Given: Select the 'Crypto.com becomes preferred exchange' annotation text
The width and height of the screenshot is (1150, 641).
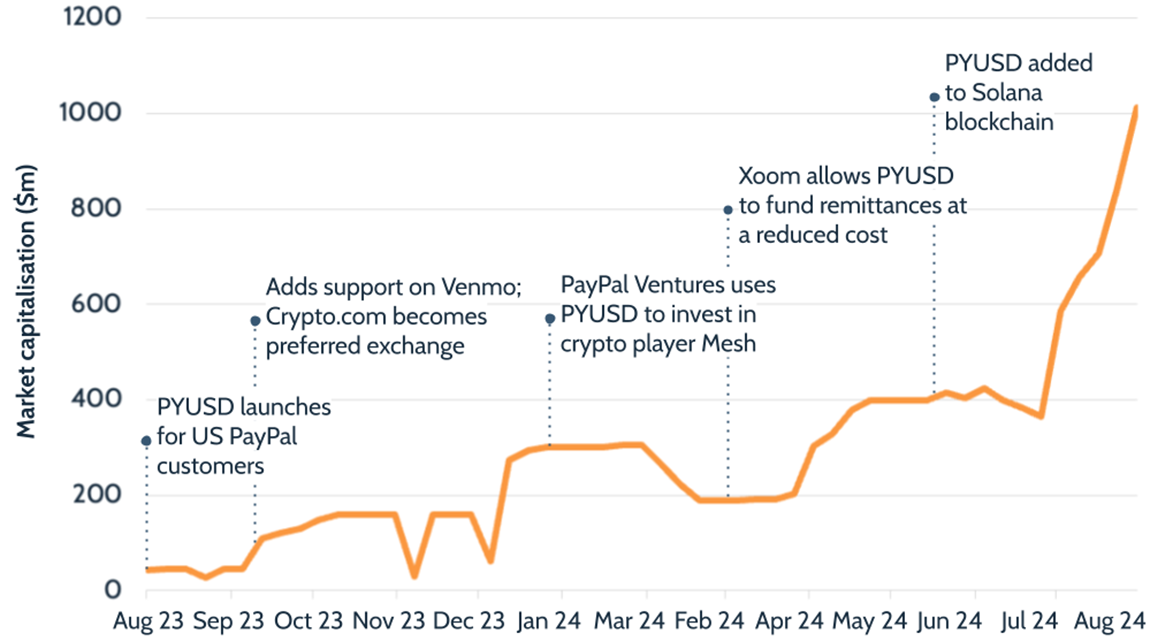Looking at the screenshot, I should (x=375, y=332).
